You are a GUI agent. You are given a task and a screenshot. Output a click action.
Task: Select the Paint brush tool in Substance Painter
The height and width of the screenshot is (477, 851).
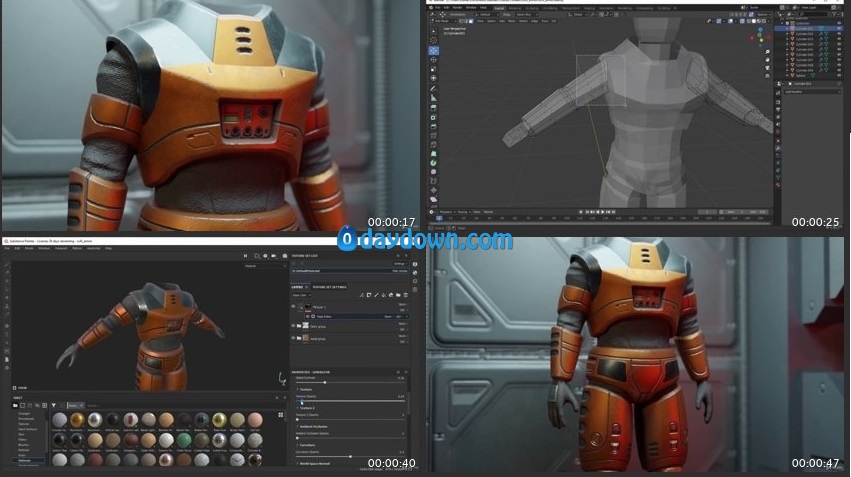click(x=7, y=265)
